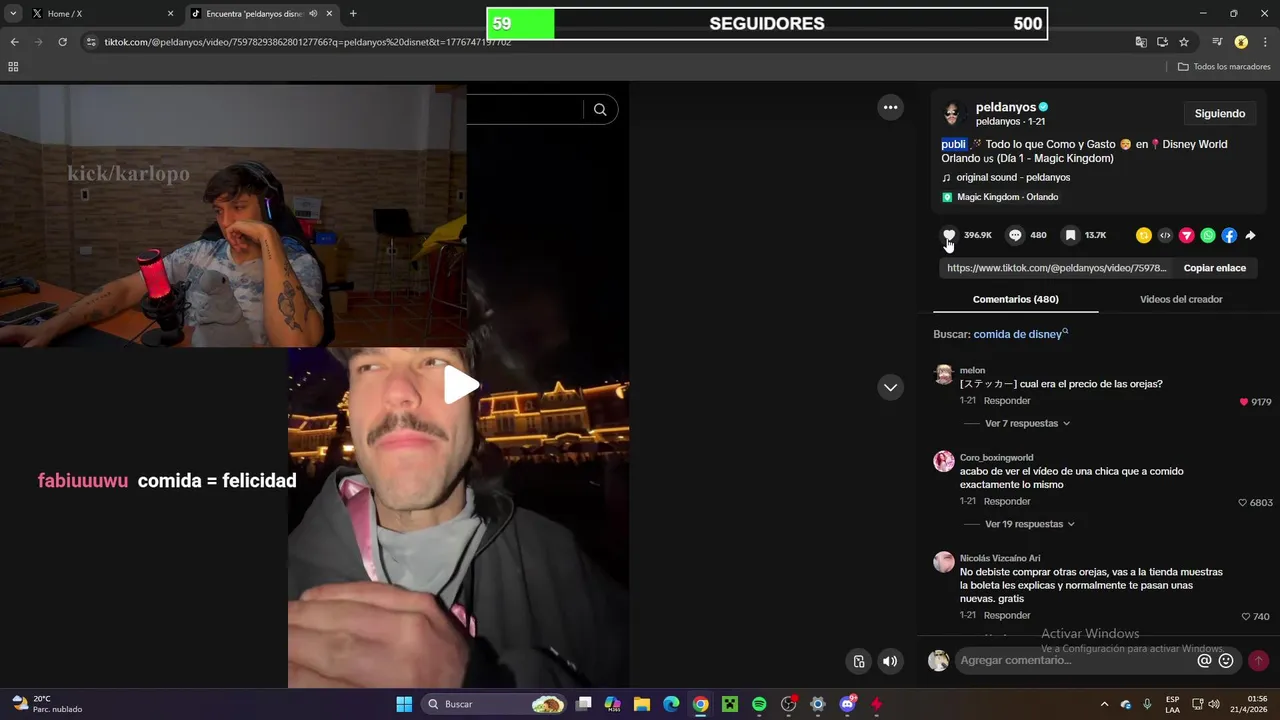Like melon's comment with 9179 likes
The image size is (1280, 720).
[1244, 402]
